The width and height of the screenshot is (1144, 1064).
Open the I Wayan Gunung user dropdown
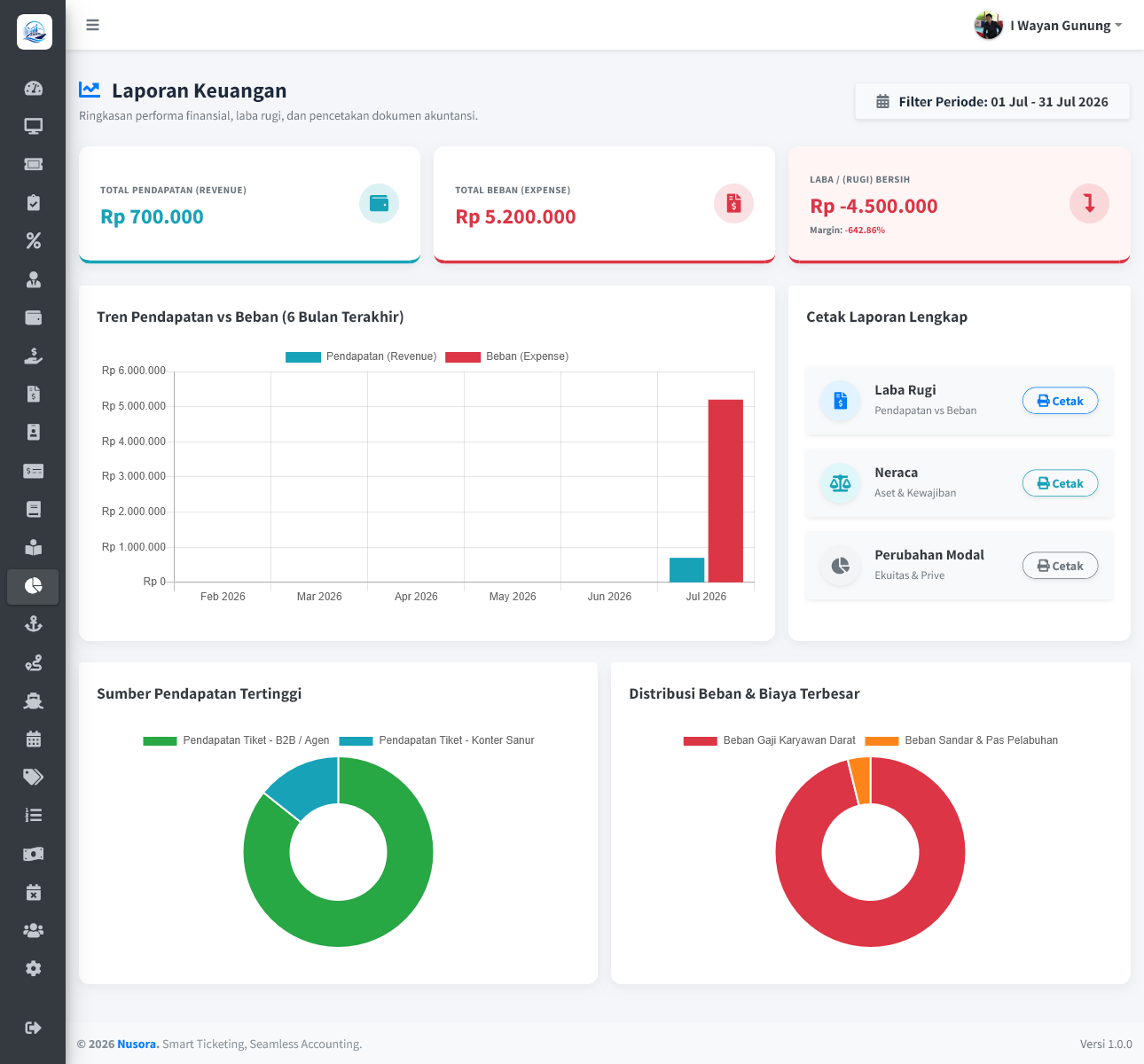[1048, 25]
